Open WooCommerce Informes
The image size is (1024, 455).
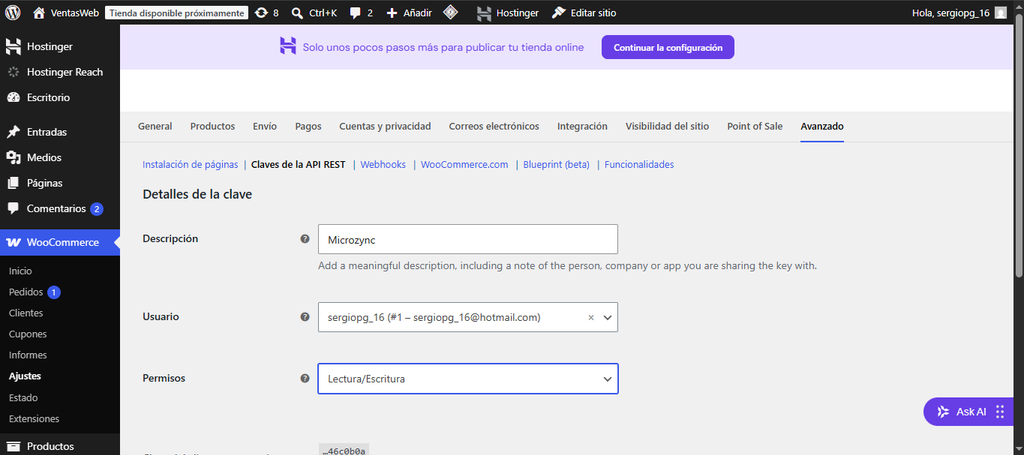(27, 355)
